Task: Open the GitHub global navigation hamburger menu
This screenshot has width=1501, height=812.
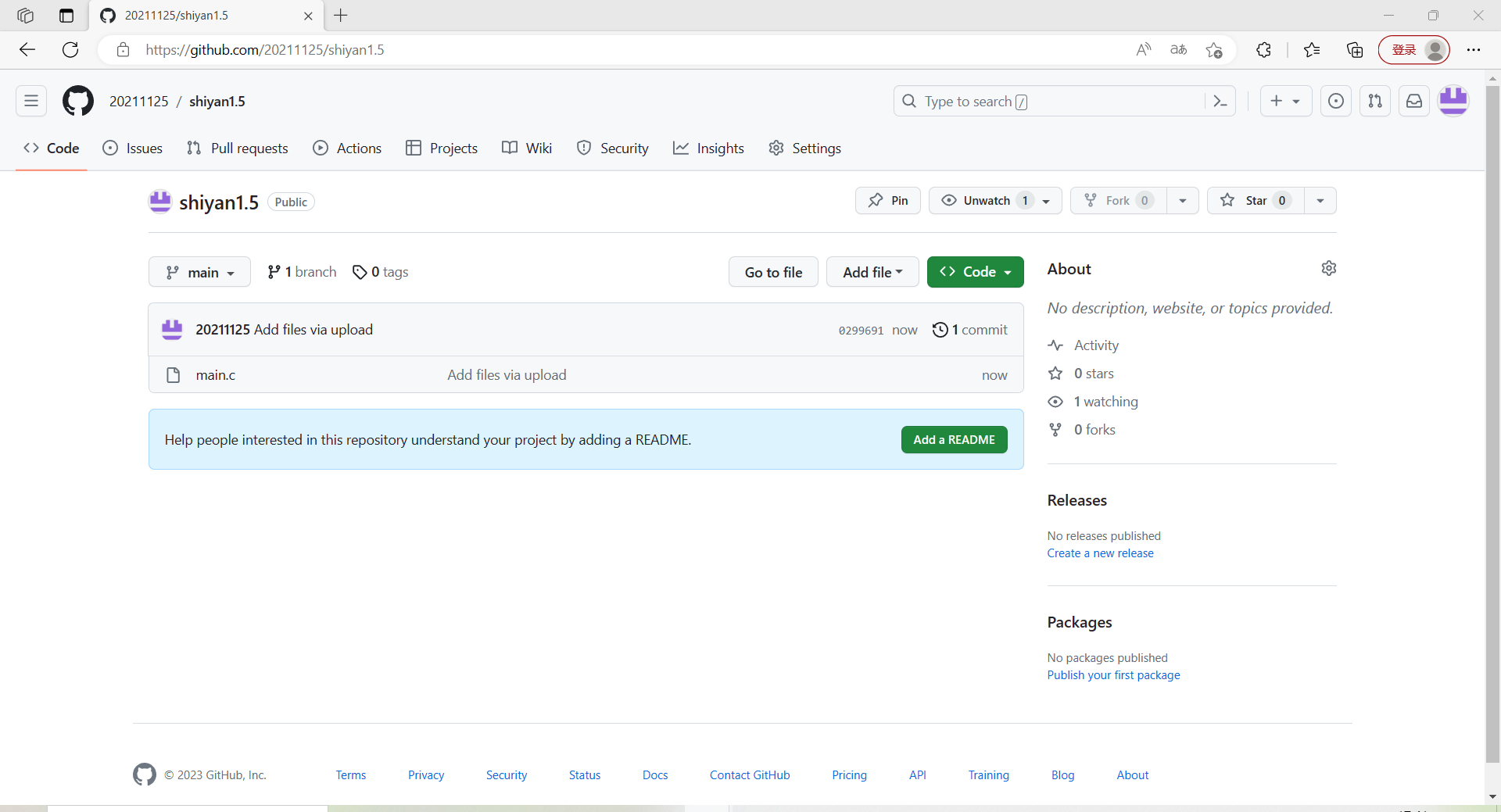Action: [31, 101]
